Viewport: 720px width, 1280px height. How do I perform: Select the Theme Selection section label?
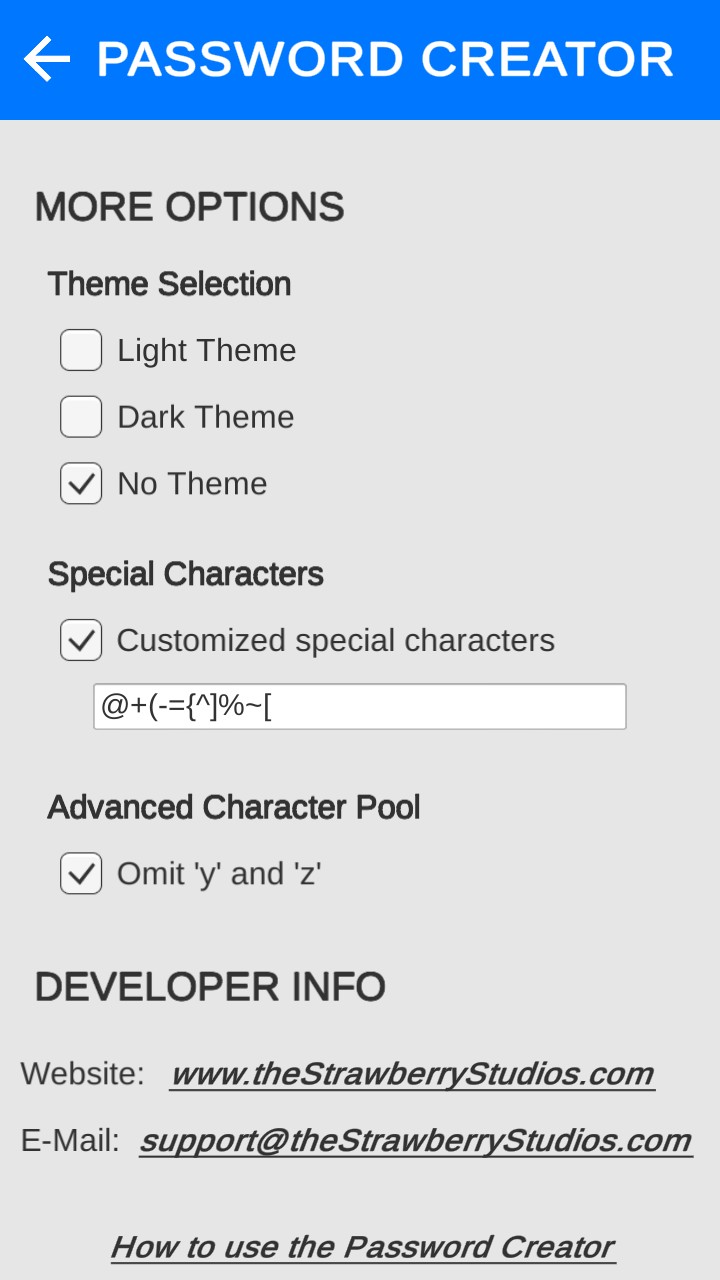point(169,284)
